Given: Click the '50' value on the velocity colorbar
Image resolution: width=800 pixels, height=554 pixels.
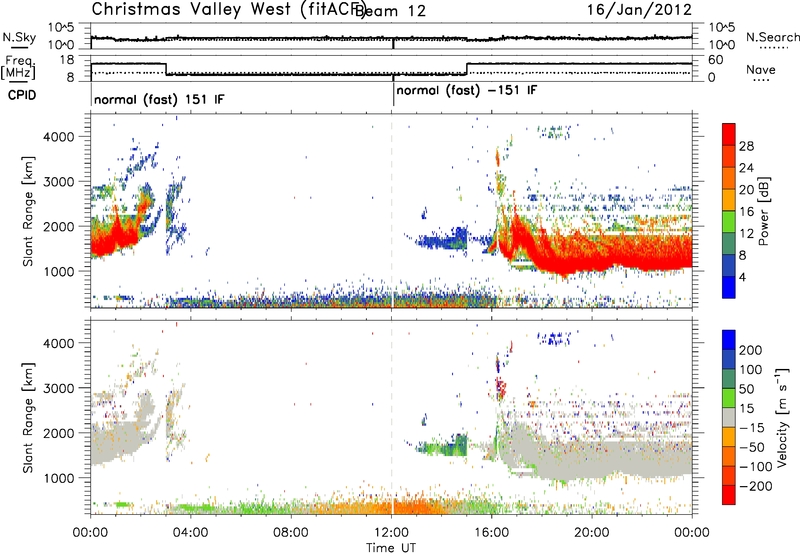Looking at the screenshot, I should pos(747,389).
